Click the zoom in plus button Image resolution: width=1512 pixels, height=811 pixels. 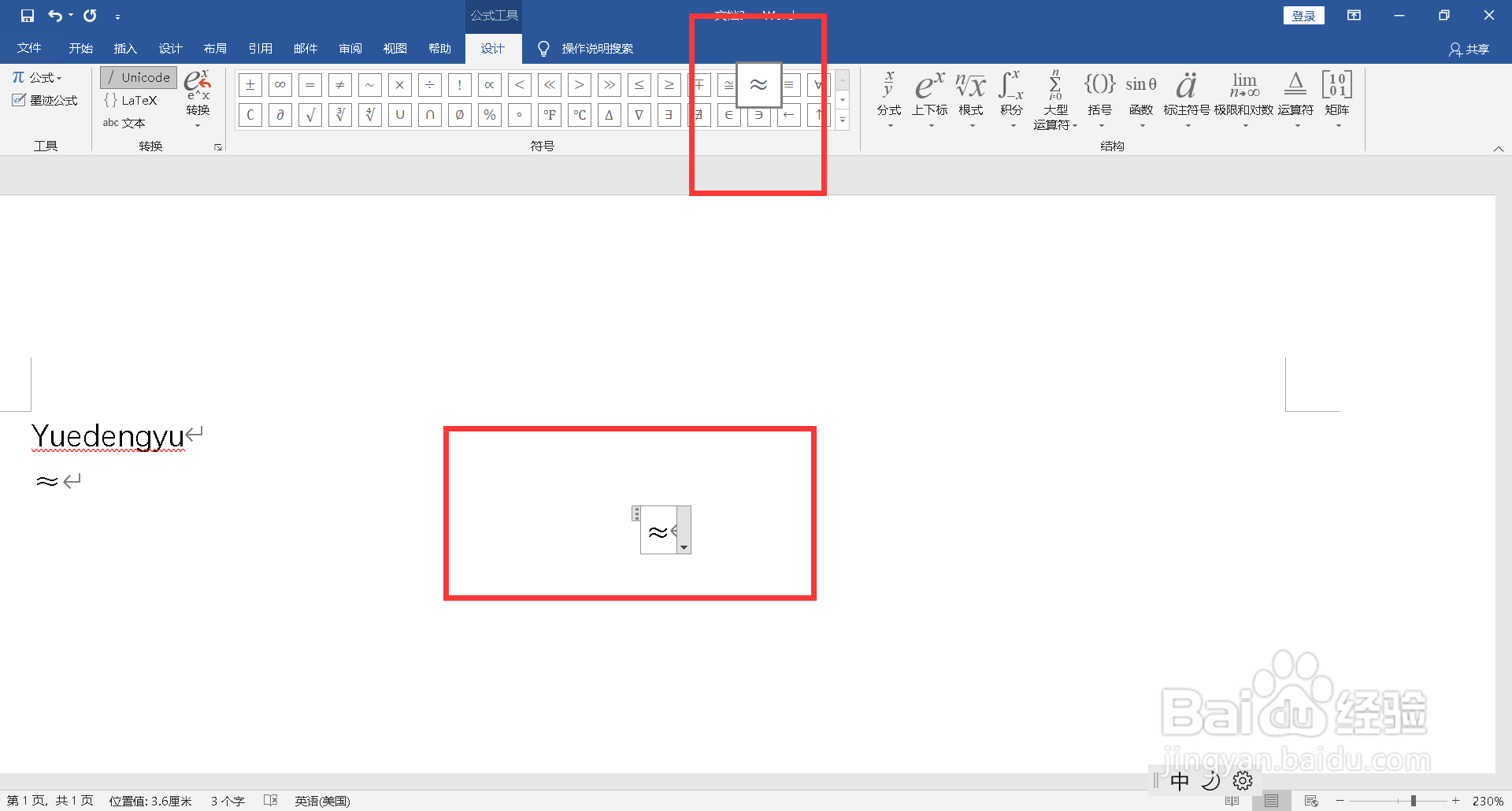(x=1456, y=801)
